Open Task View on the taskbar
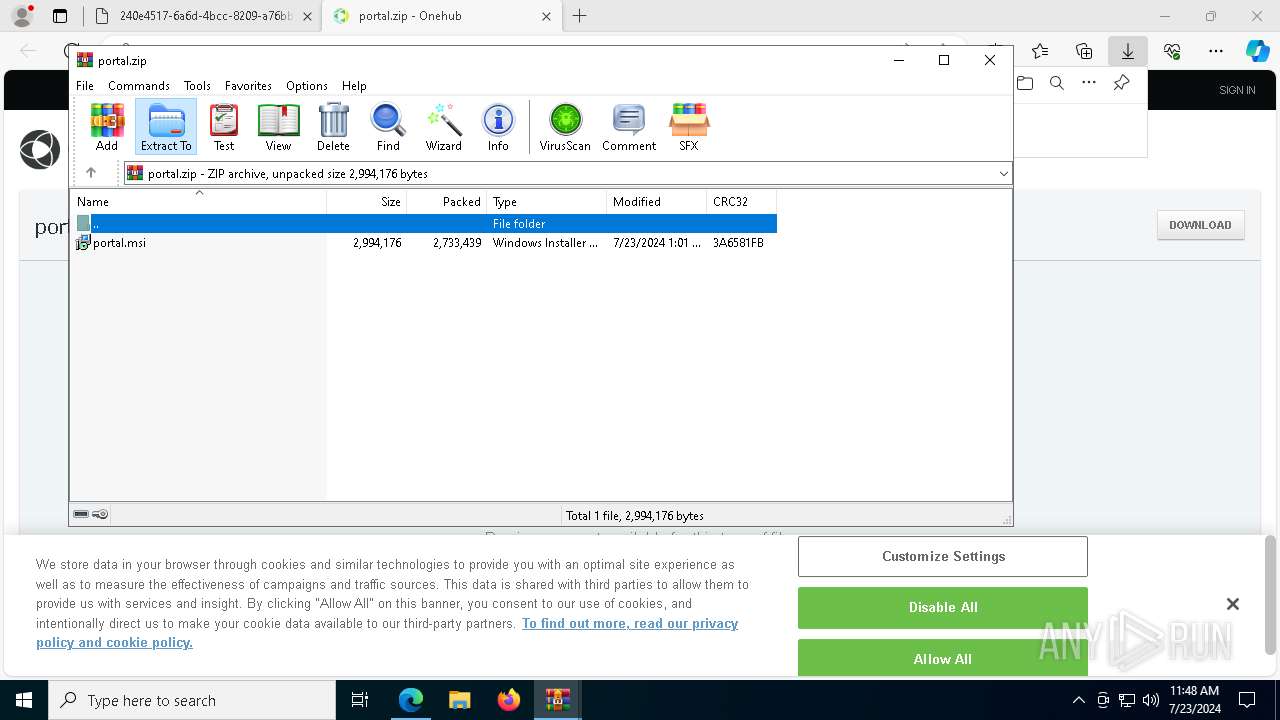This screenshot has height=720, width=1280. (x=360, y=700)
